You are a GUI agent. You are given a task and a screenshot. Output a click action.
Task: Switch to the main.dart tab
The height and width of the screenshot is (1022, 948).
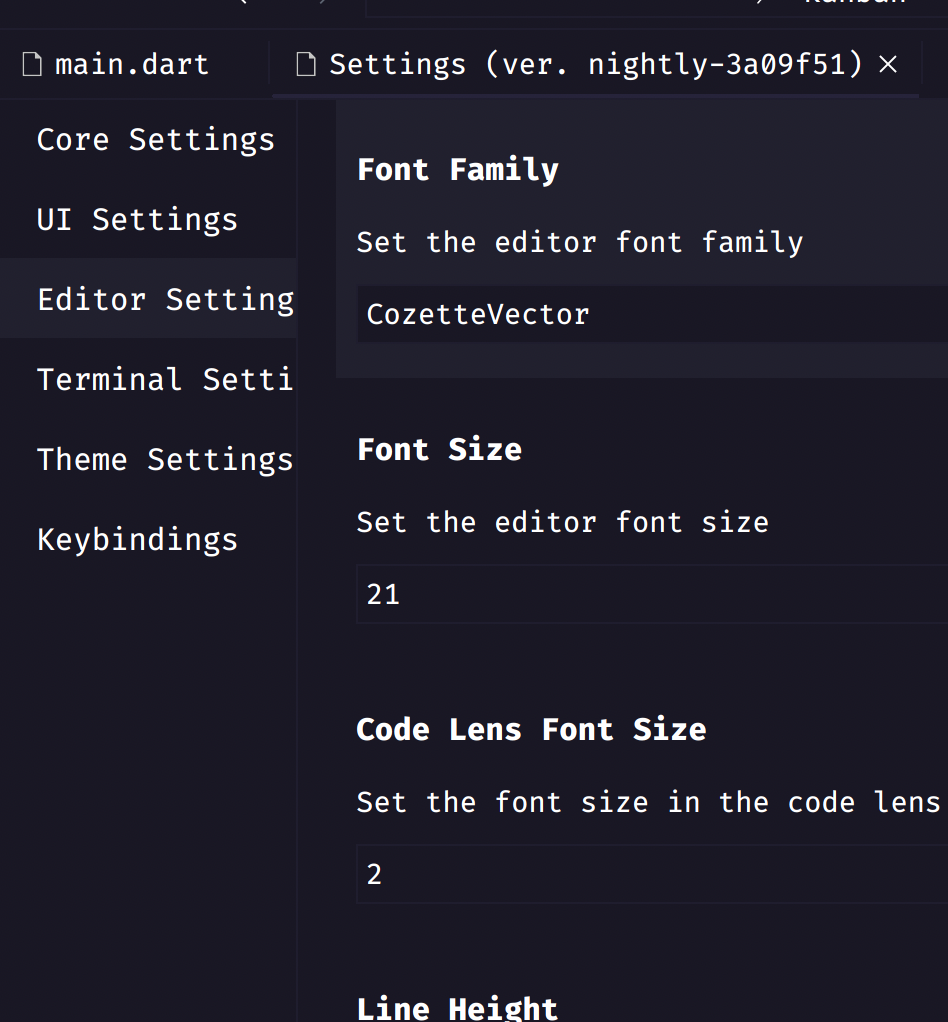click(x=131, y=63)
